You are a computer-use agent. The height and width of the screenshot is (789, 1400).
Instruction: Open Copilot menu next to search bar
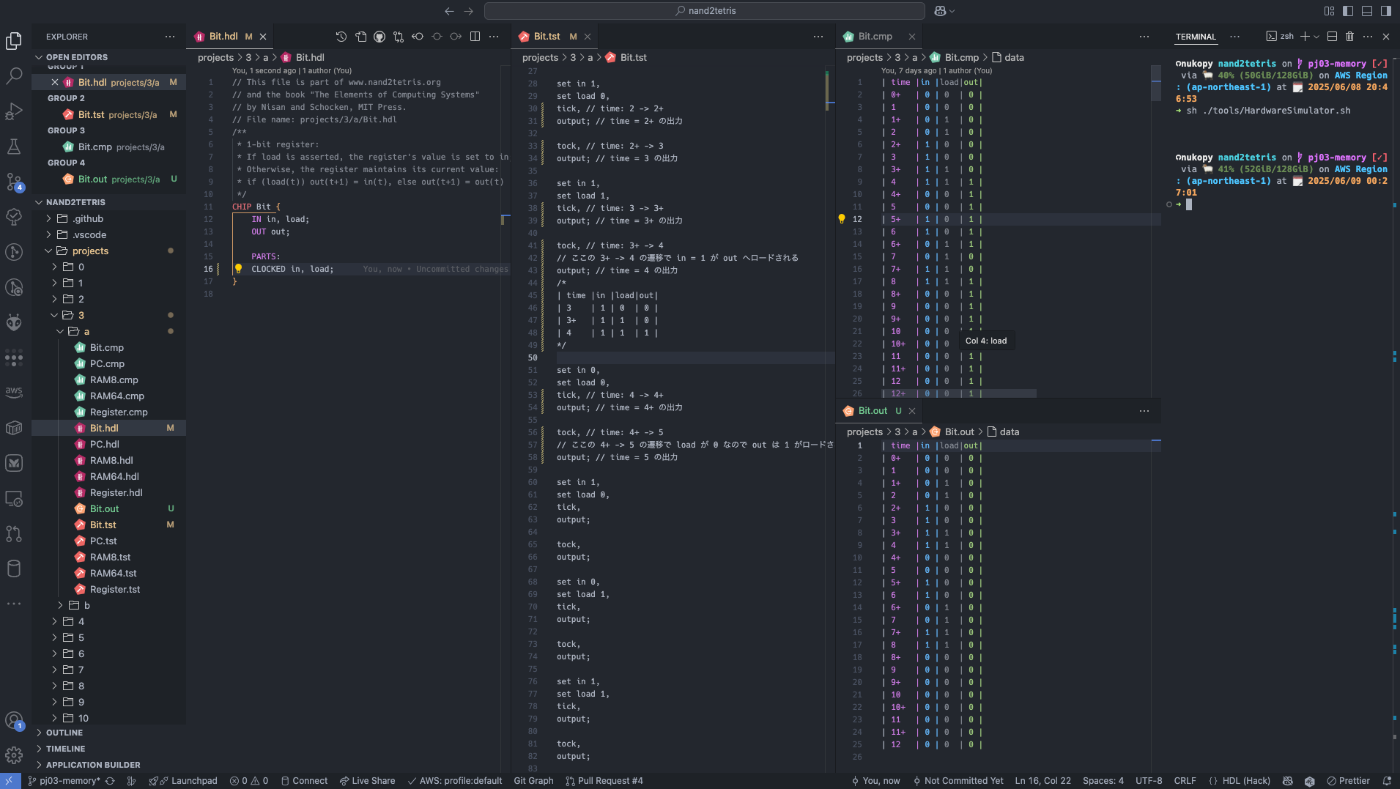[x=944, y=11]
